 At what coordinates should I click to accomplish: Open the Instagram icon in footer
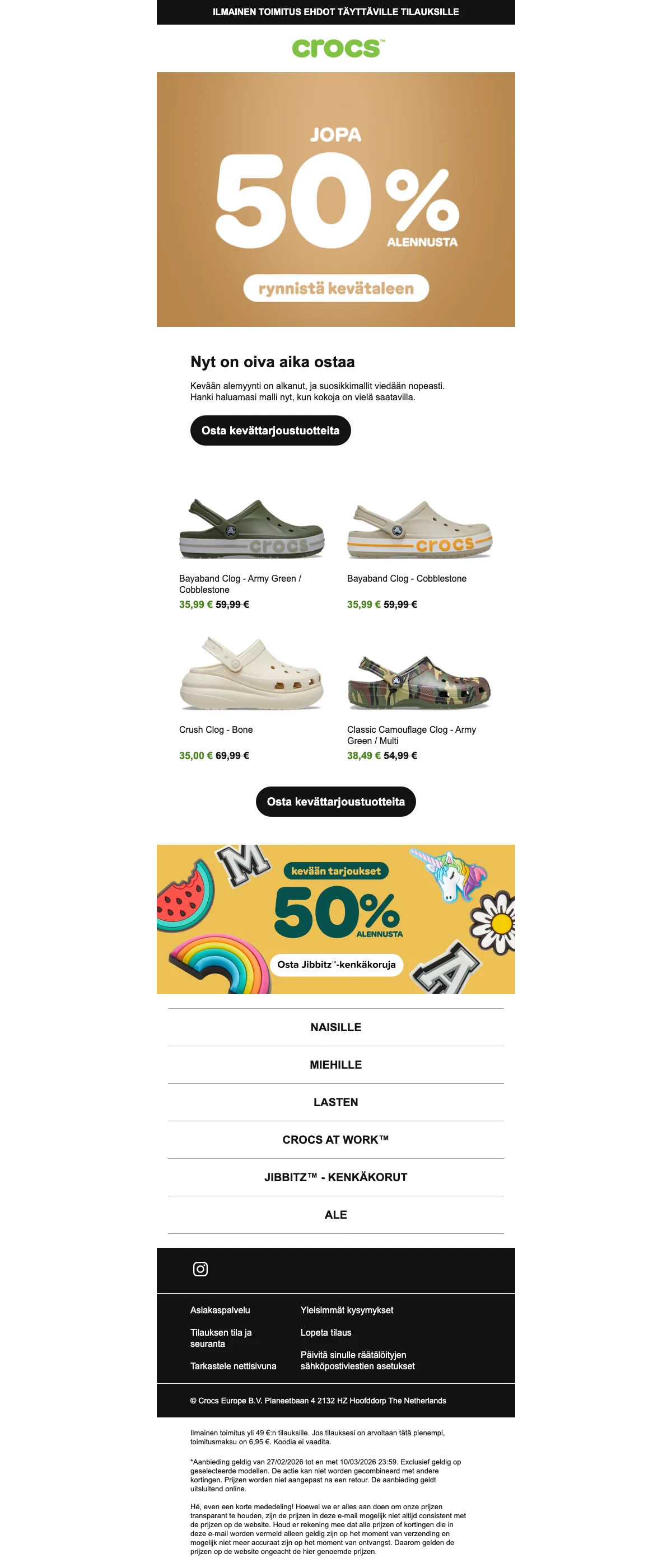200,1269
